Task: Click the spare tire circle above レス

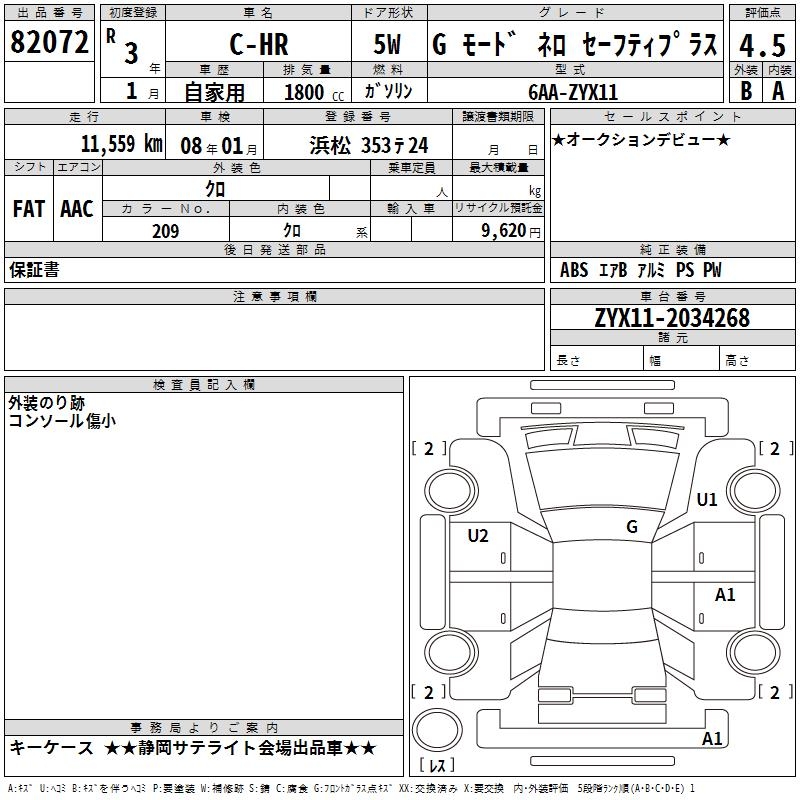Action: [x=437, y=729]
